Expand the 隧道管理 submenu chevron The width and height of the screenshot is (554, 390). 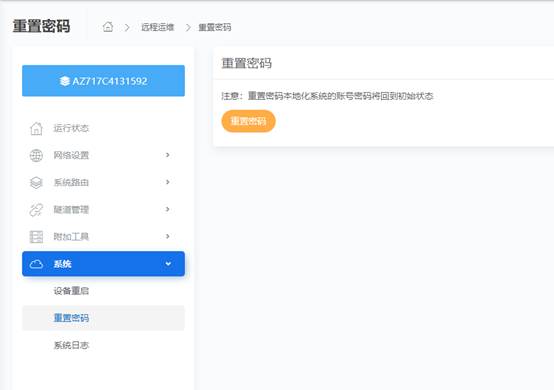pos(168,209)
